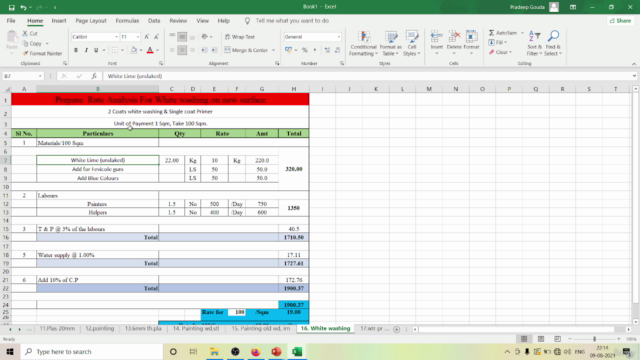Open the 14. Painting wd,stl sheet
640x360 pixels.
tap(196, 329)
